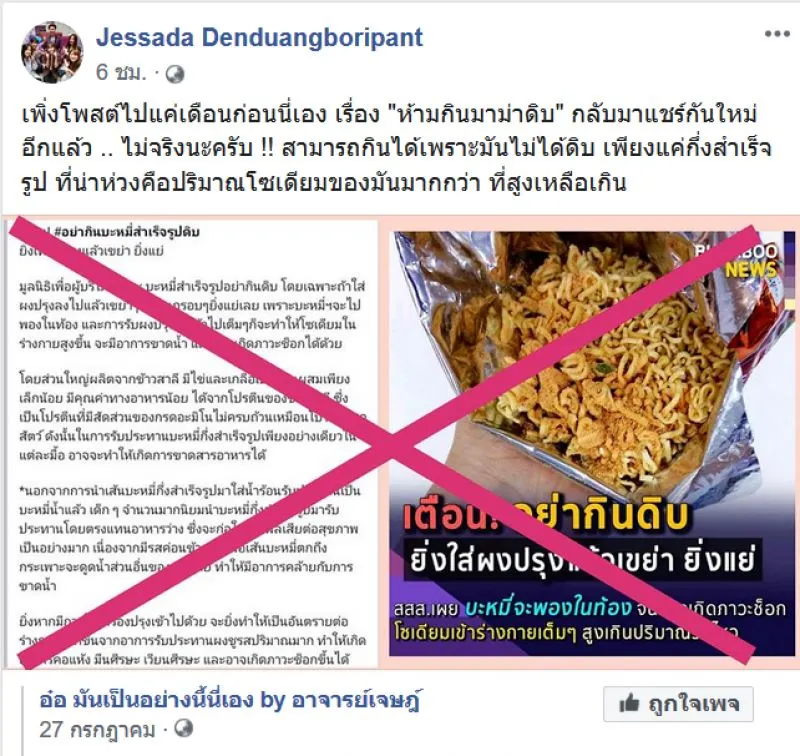800x756 pixels.
Task: Click the thumbs-up icon on ถูกใจเพจ button
Action: tap(629, 704)
